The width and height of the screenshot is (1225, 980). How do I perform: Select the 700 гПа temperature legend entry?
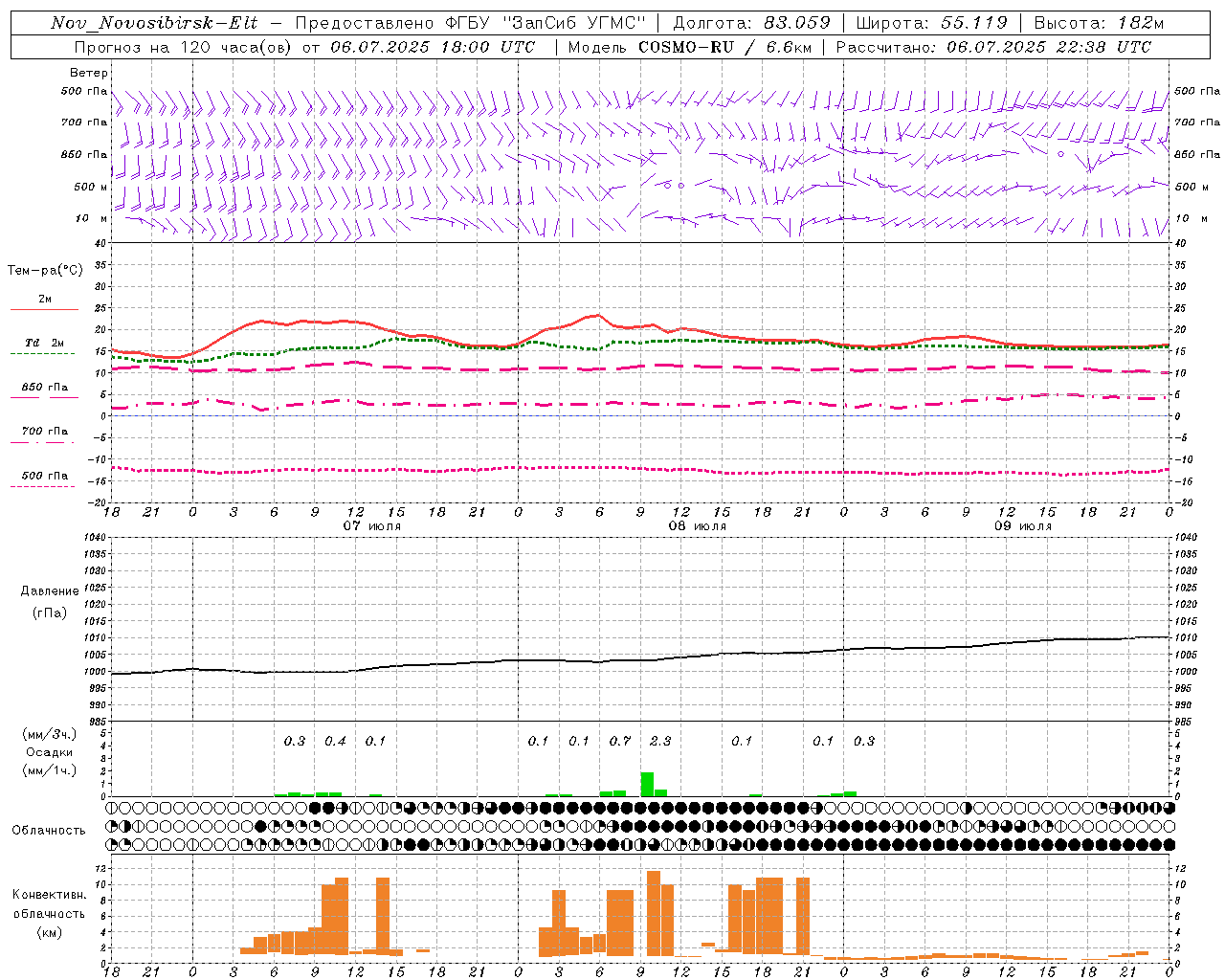(x=45, y=432)
